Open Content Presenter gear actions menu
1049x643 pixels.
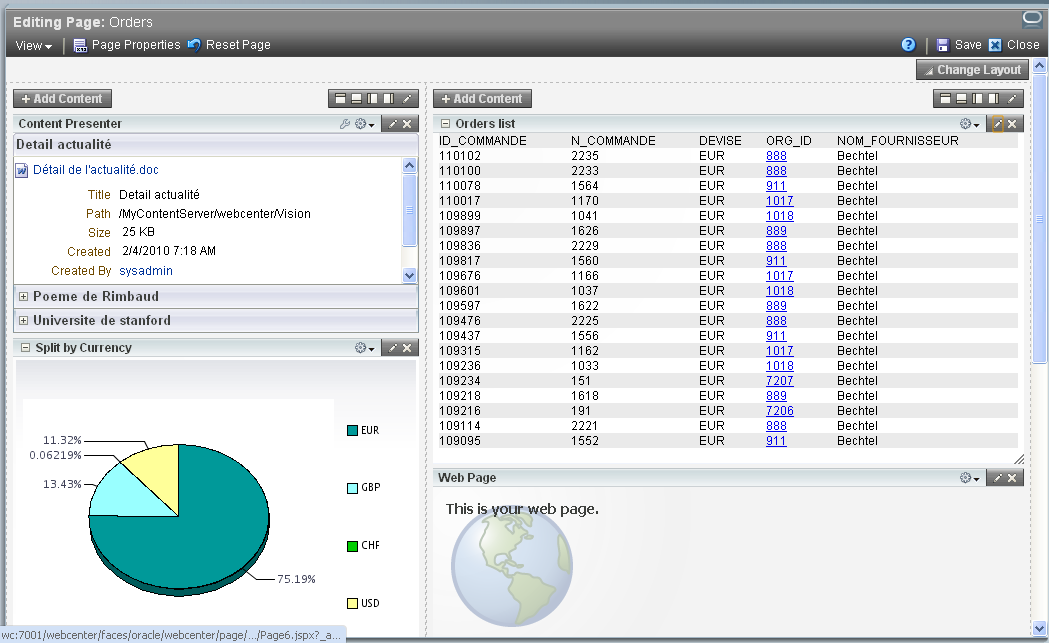(x=365, y=124)
